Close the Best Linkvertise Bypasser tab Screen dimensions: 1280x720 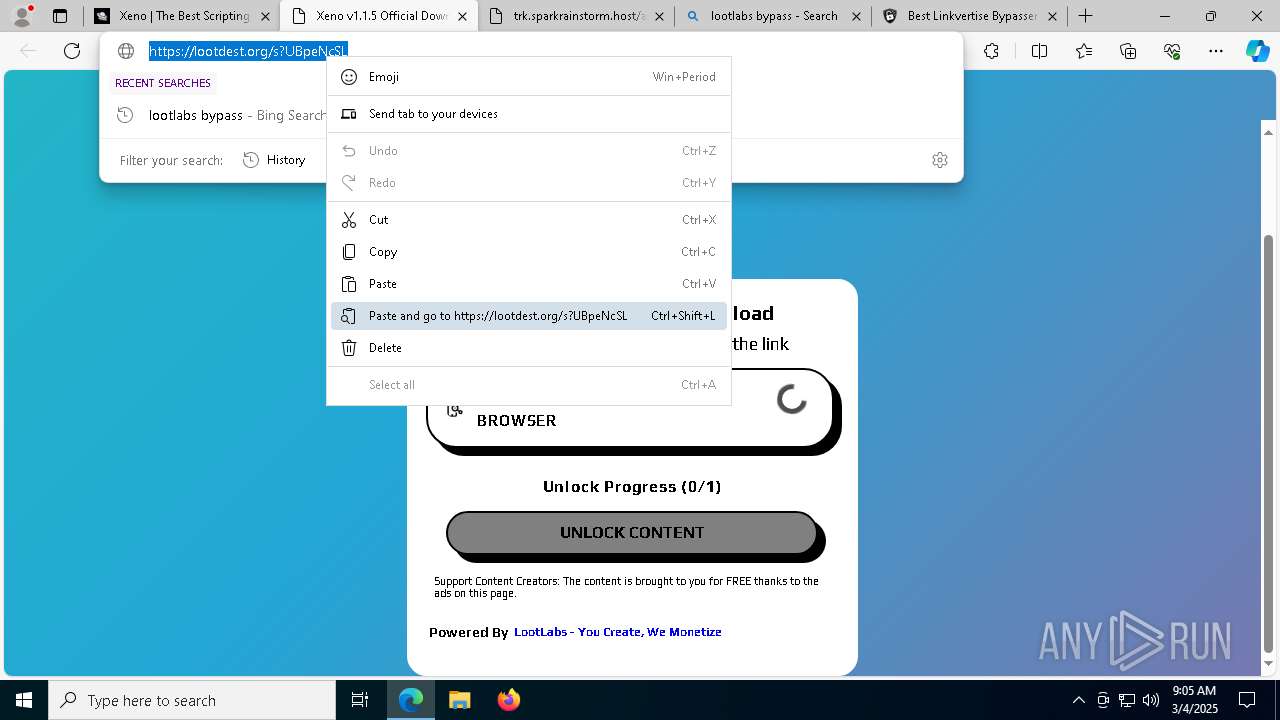pos(1052,16)
